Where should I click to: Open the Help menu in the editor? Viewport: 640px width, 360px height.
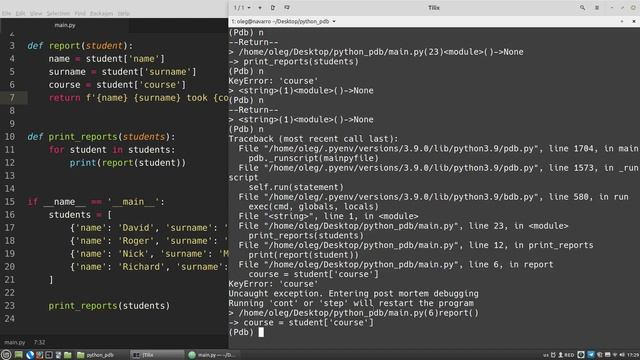123,13
